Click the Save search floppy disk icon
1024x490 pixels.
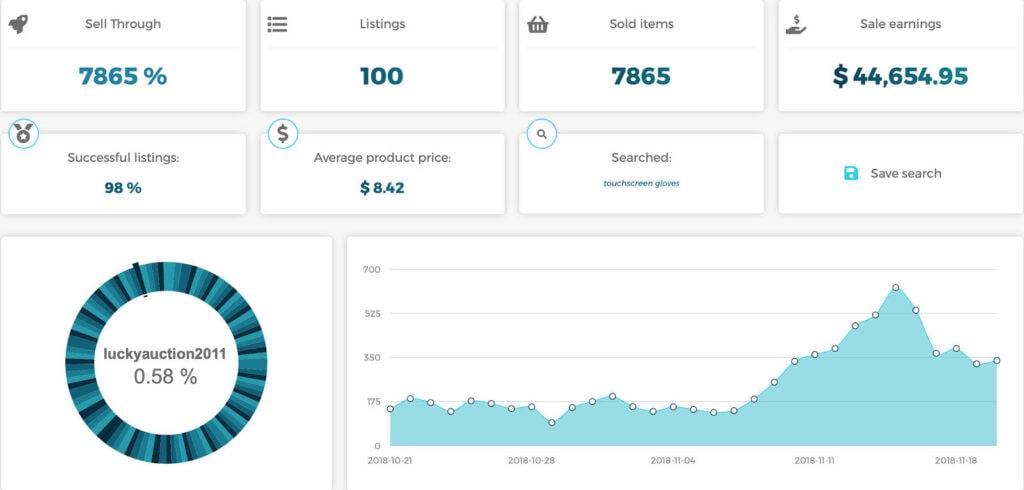(x=851, y=173)
